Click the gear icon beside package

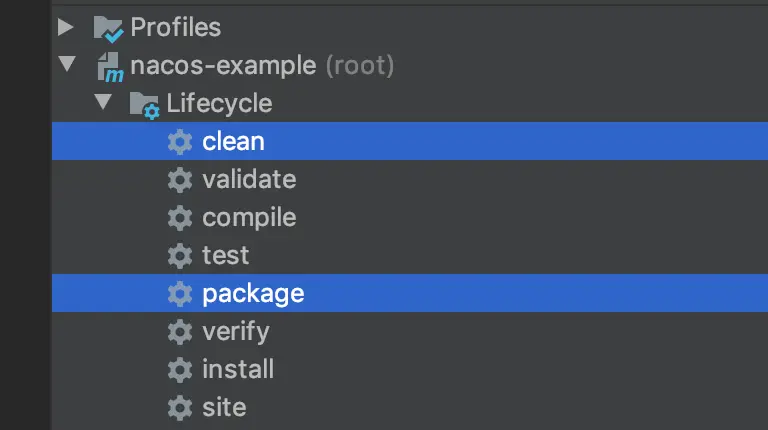coord(180,294)
